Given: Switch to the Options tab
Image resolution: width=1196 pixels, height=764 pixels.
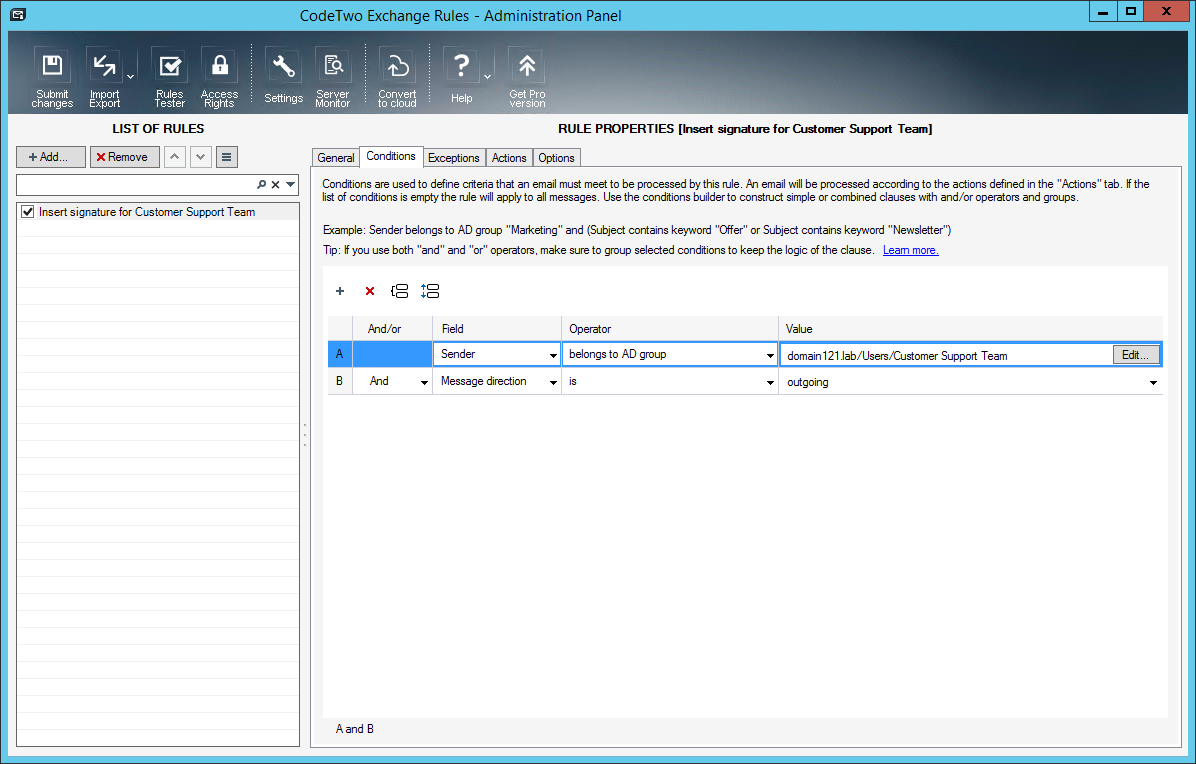Looking at the screenshot, I should click(556, 158).
